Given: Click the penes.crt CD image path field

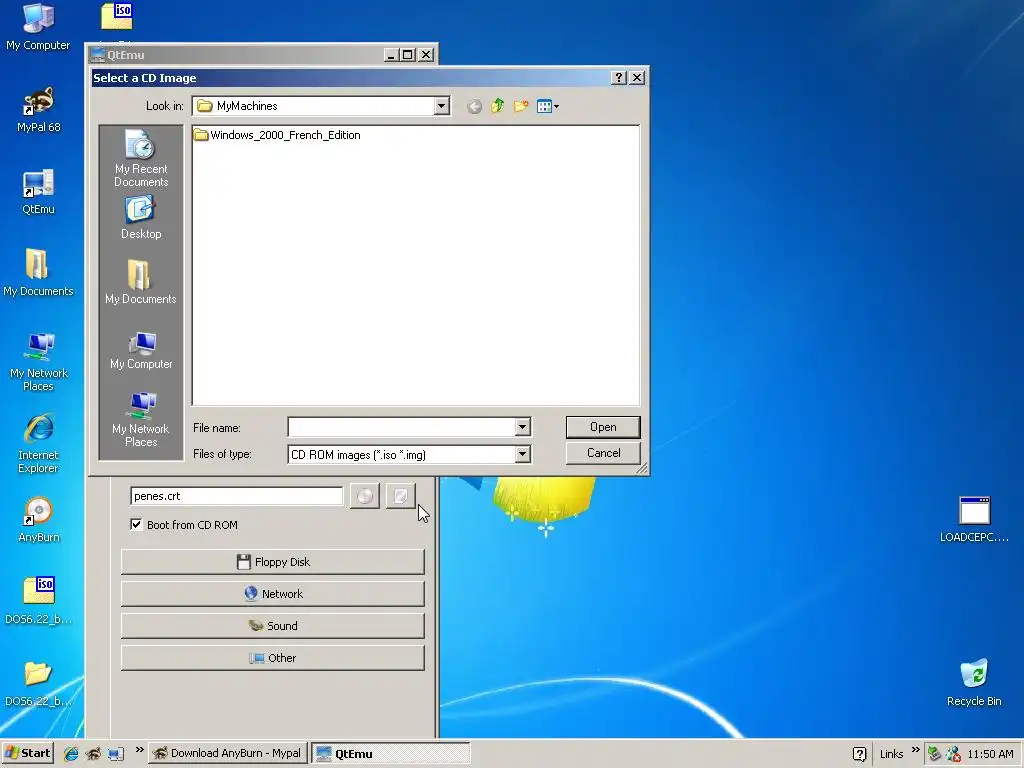Looking at the screenshot, I should (236, 496).
